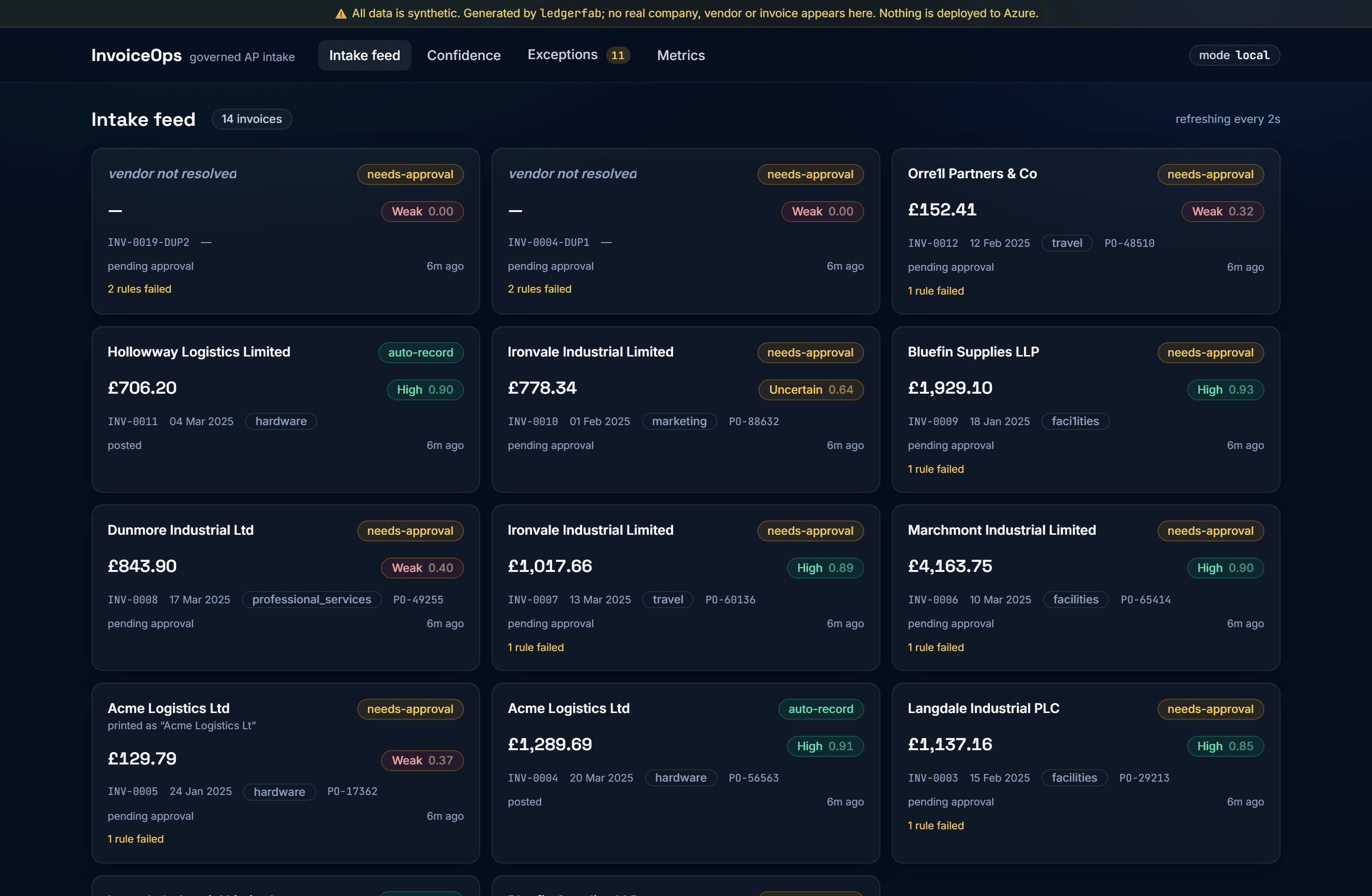Click the High 0.93 confidence pill

click(x=1225, y=390)
